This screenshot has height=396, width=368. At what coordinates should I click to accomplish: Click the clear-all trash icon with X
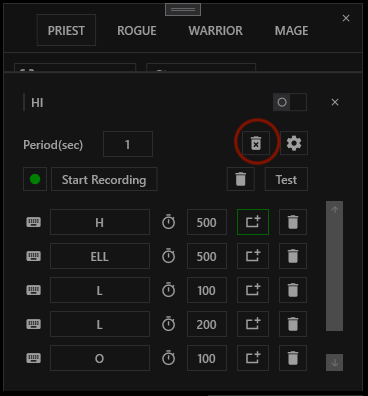[256, 143]
